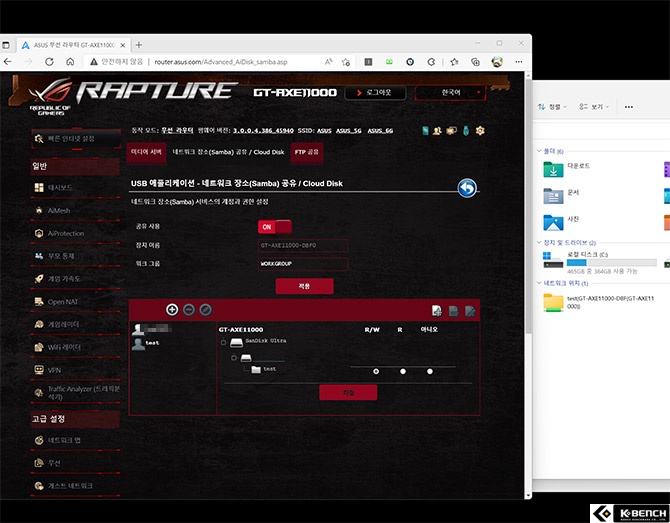Image resolution: width=670 pixels, height=523 pixels.
Task: Select No permission for test folder
Action: tap(430, 371)
